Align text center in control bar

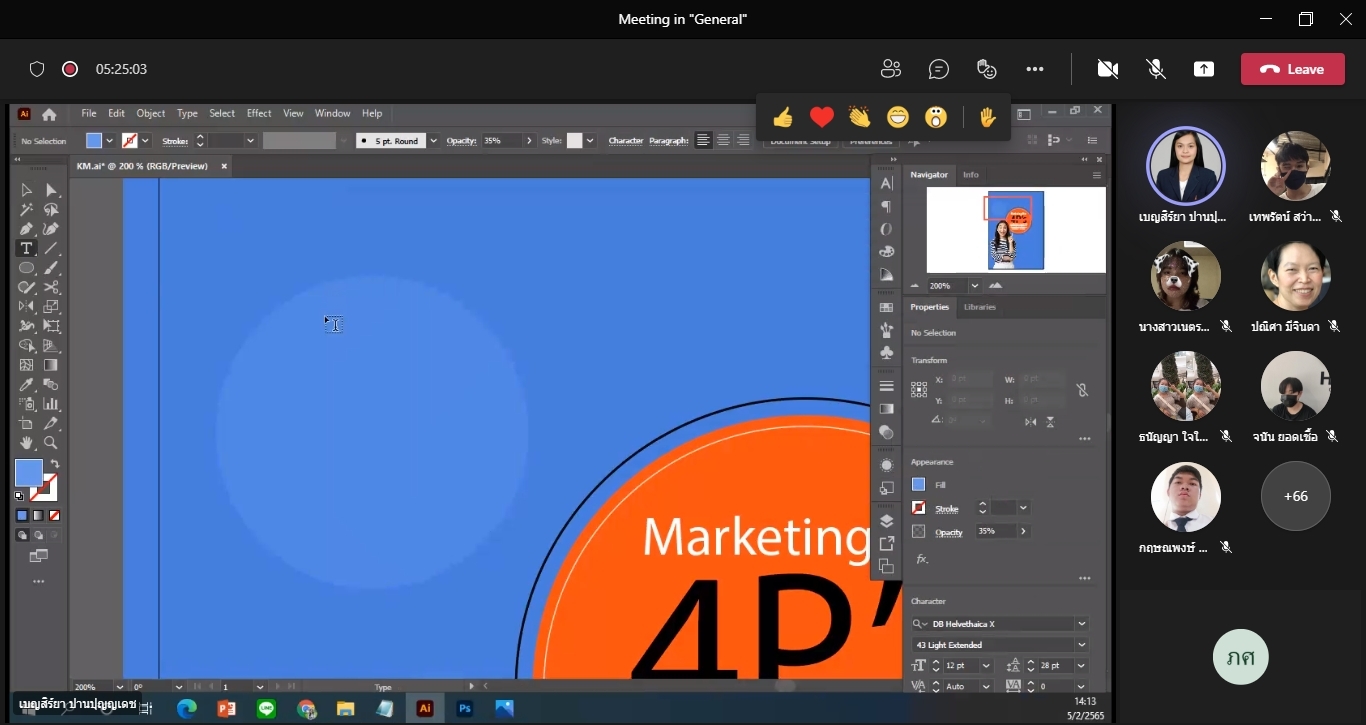pos(723,141)
